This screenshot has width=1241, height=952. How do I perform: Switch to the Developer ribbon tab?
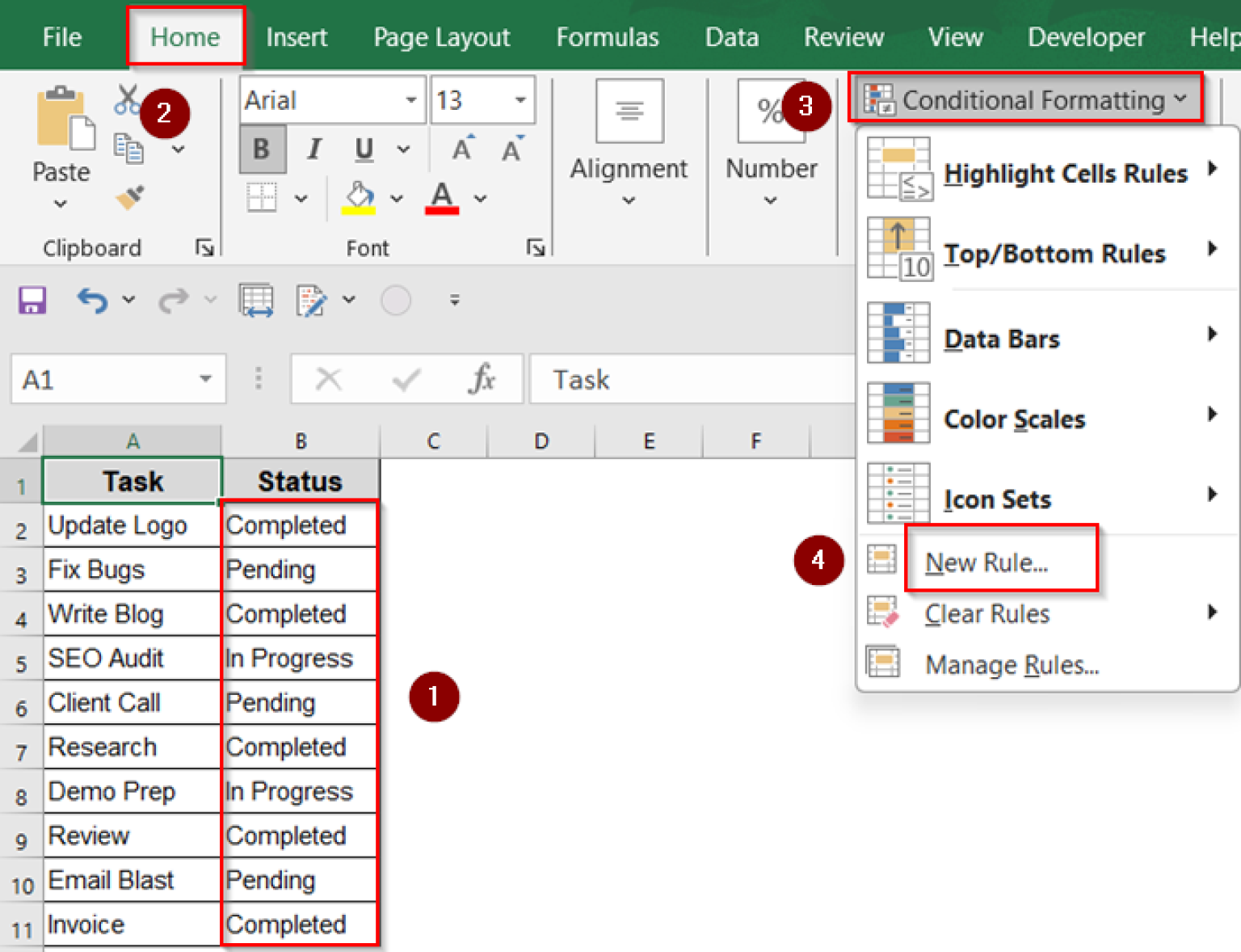tap(1086, 36)
